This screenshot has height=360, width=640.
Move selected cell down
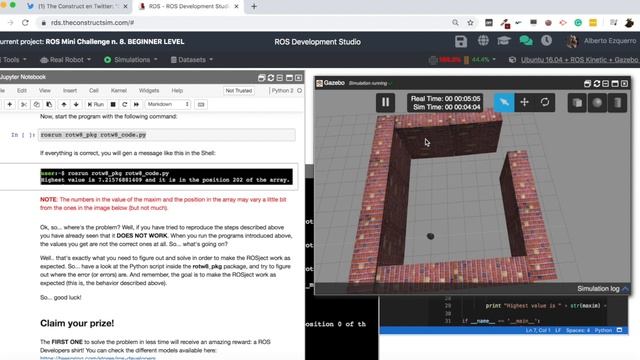coord(76,104)
